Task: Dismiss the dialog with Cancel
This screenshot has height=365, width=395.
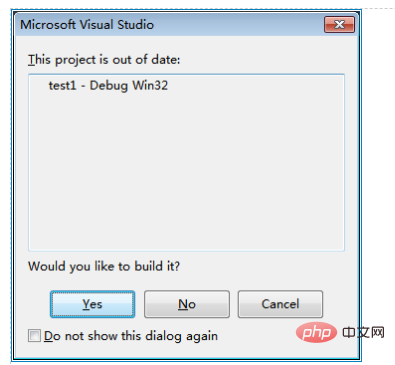Action: 280,304
